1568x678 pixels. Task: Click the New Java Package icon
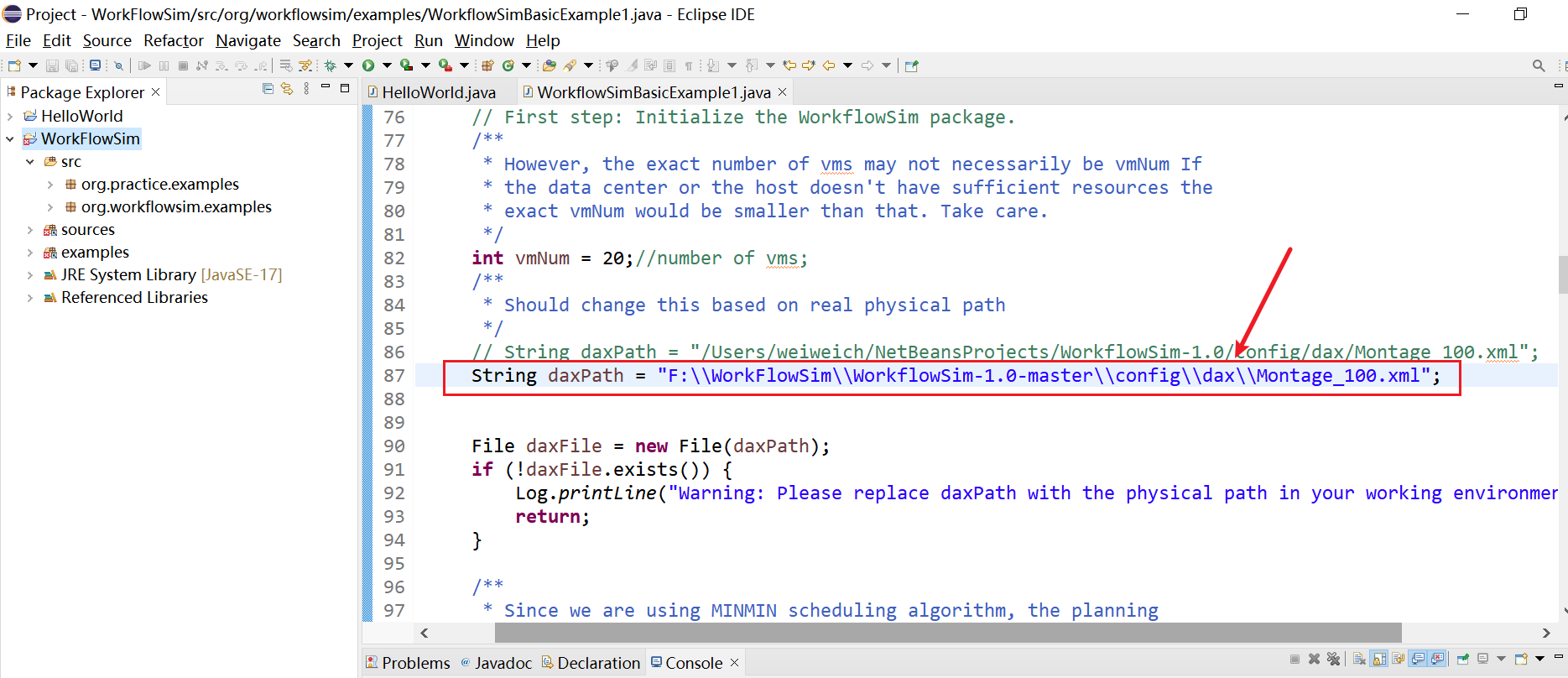[x=487, y=65]
